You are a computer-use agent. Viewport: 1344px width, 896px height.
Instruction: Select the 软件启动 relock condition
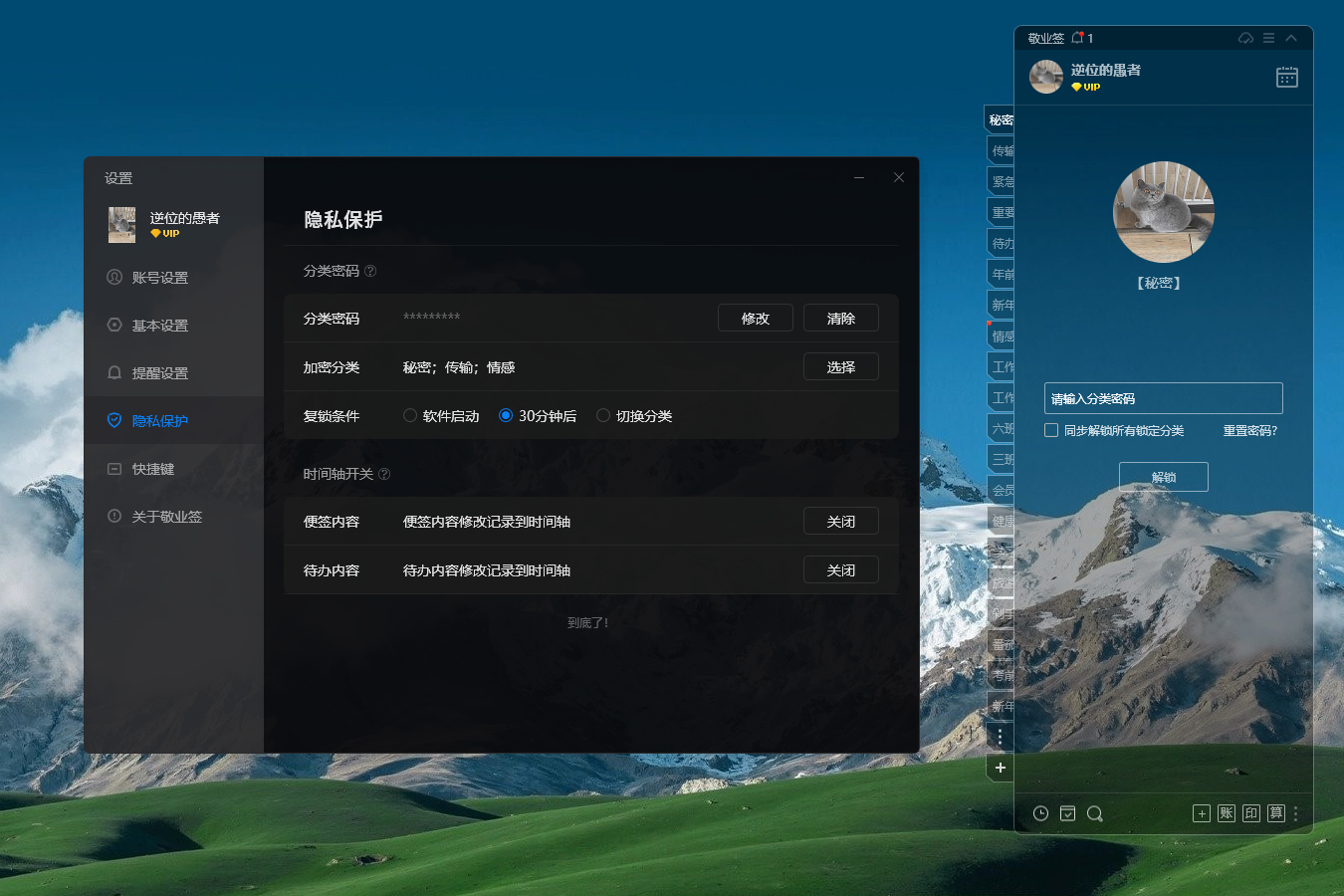pyautogui.click(x=410, y=416)
